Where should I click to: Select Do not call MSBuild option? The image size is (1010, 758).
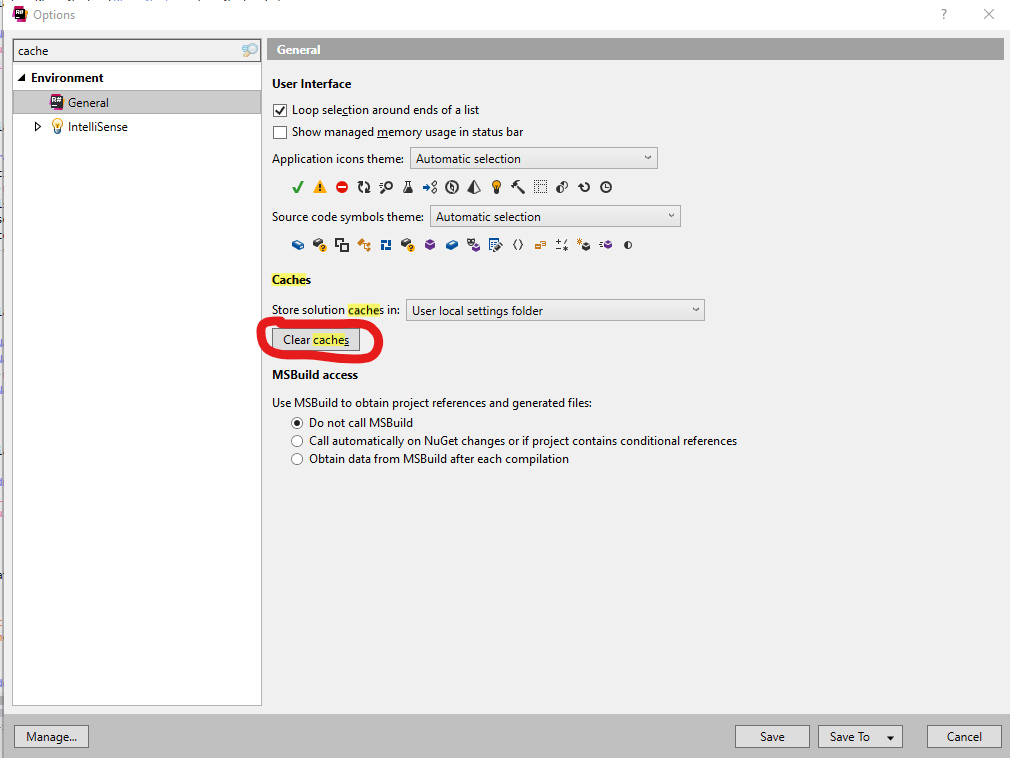(297, 423)
